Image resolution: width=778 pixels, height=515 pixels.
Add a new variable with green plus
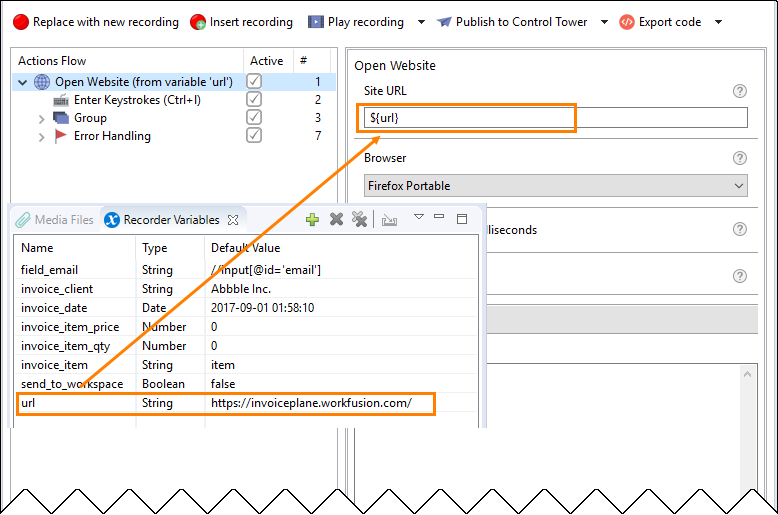(312, 219)
